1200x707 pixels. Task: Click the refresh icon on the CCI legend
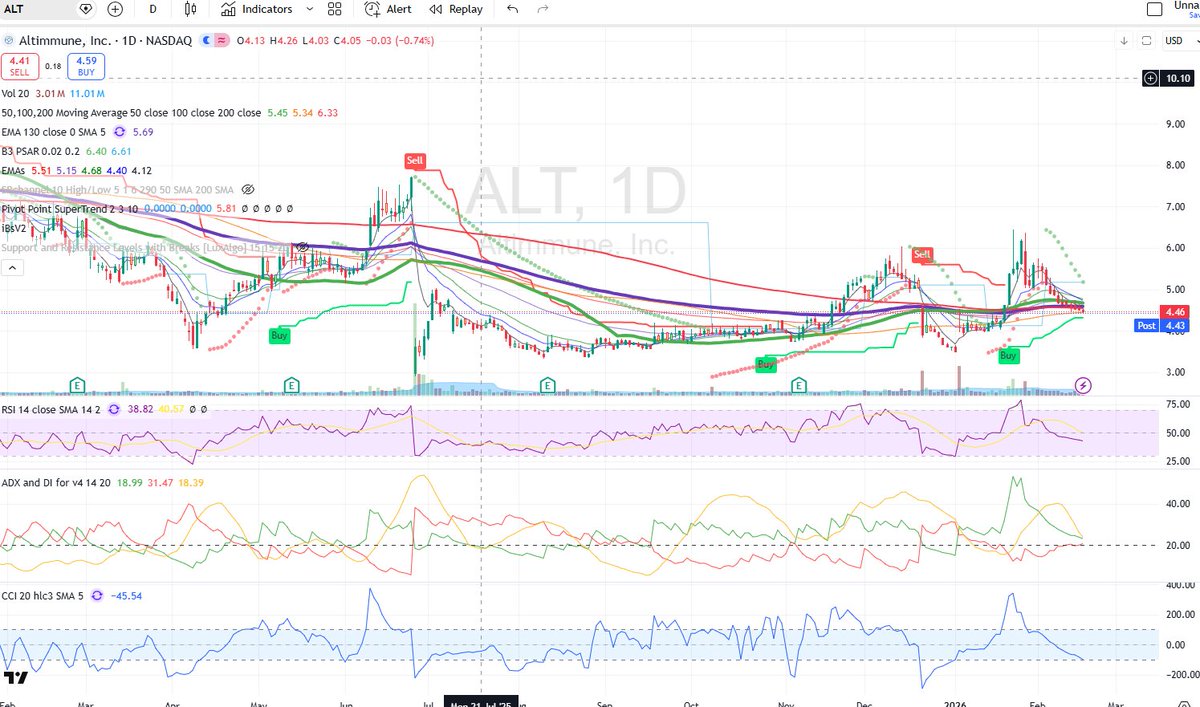pos(97,594)
